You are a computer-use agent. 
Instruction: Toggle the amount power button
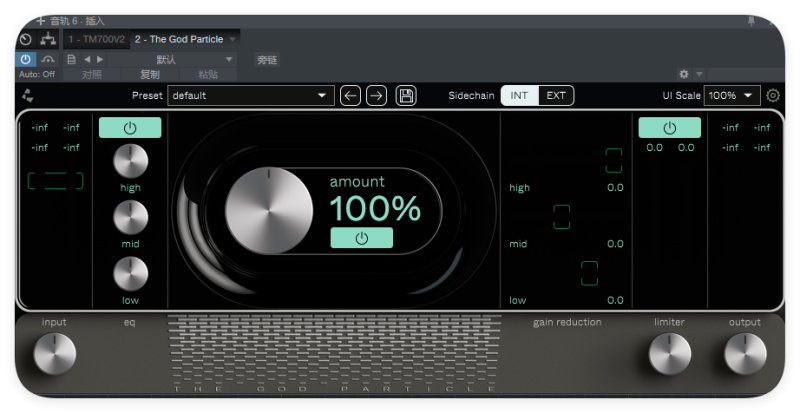pos(361,238)
